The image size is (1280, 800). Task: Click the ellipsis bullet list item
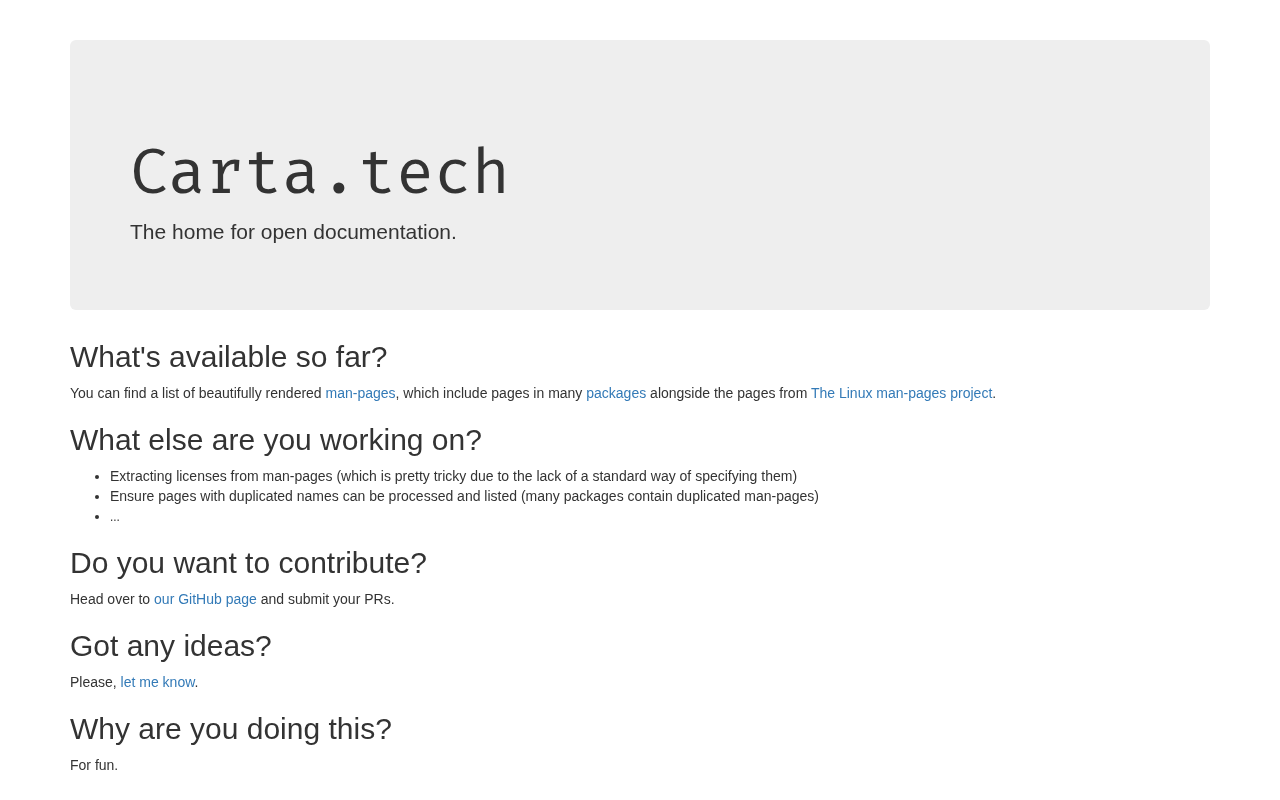[x=115, y=517]
